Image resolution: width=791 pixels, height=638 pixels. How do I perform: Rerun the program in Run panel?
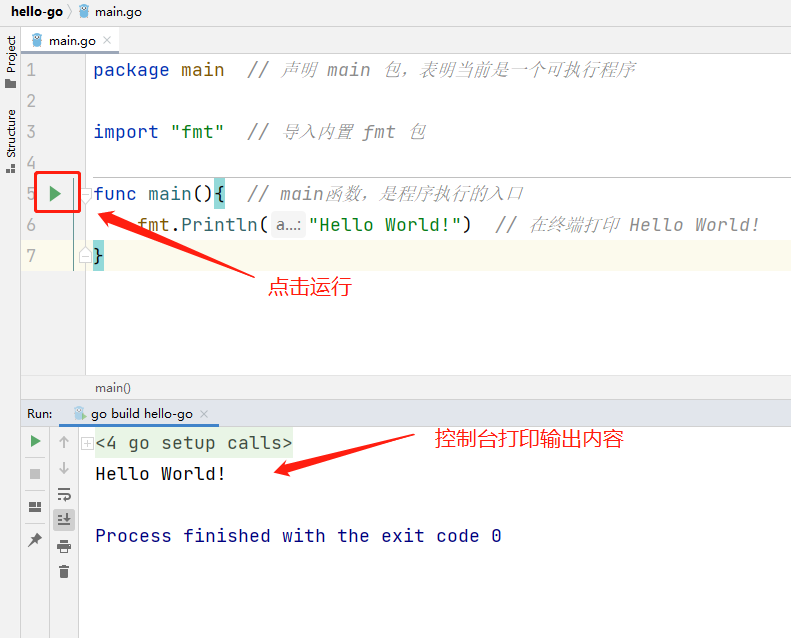click(35, 441)
